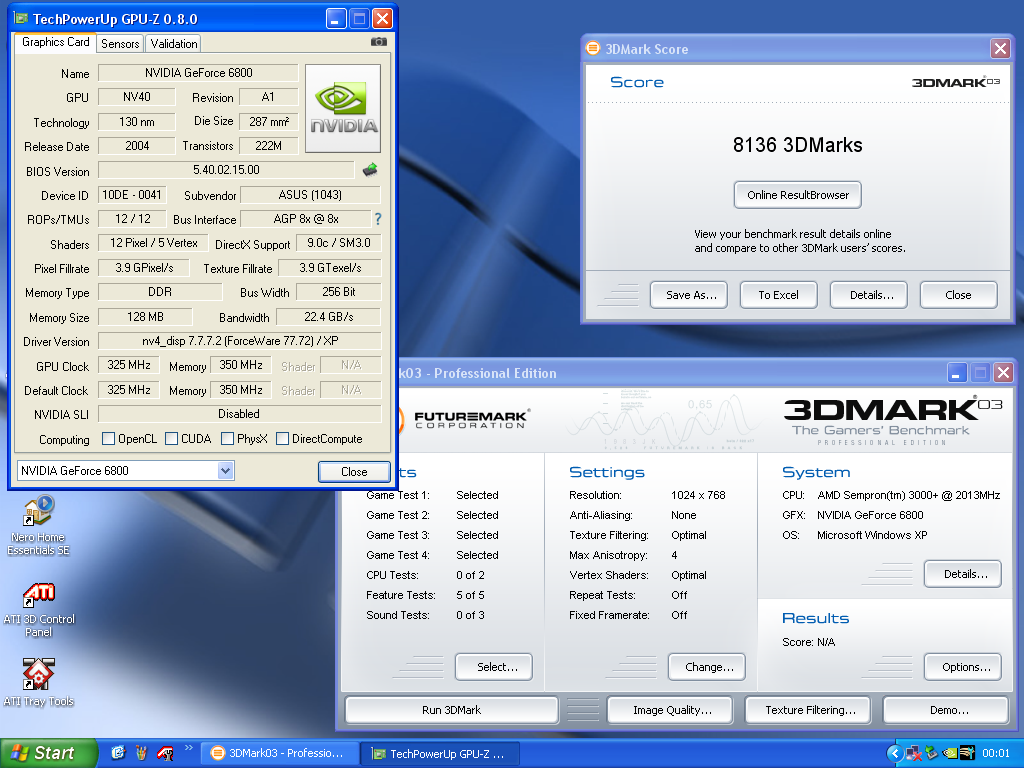The width and height of the screenshot is (1024, 768).
Task: Minimize the 3DMark03 Professional Edition window
Action: [957, 373]
